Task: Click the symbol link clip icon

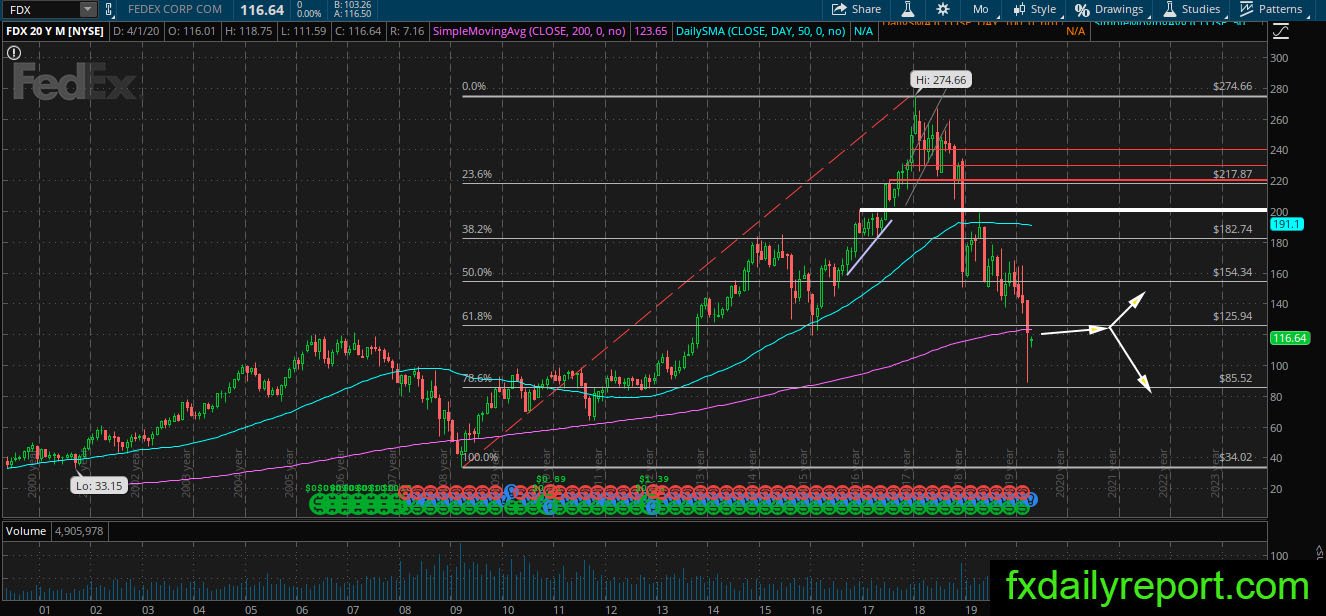Action: (x=109, y=9)
